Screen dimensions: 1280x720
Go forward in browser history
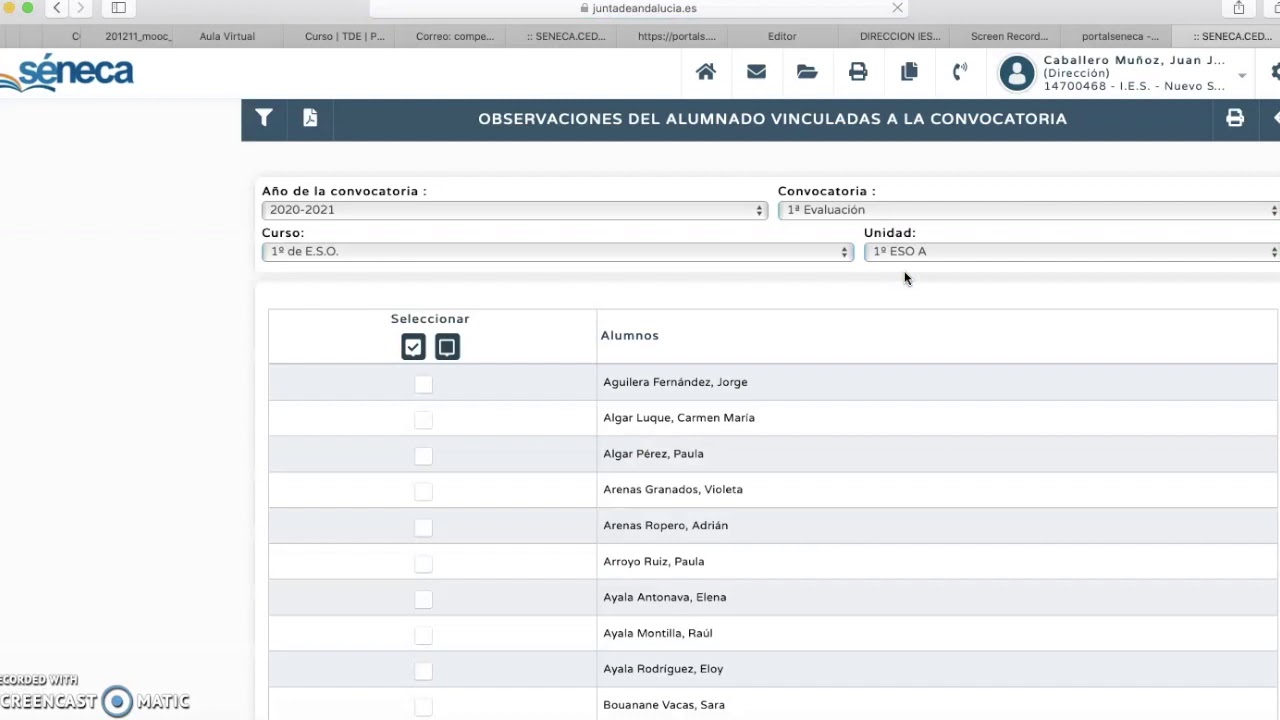tap(81, 8)
